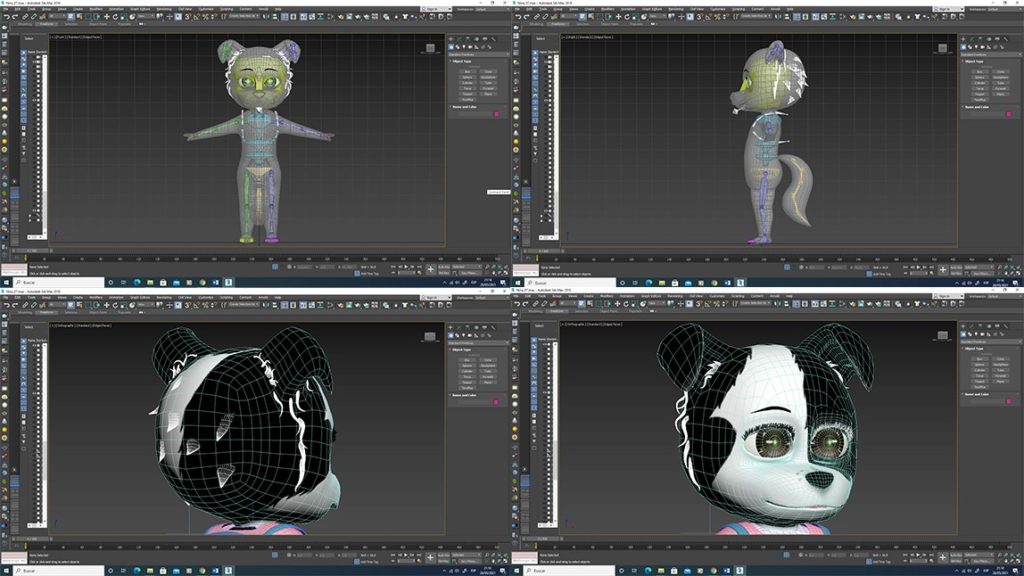Collapse Object Type rollout in Right view window
The image size is (1024, 576).
(978, 61)
